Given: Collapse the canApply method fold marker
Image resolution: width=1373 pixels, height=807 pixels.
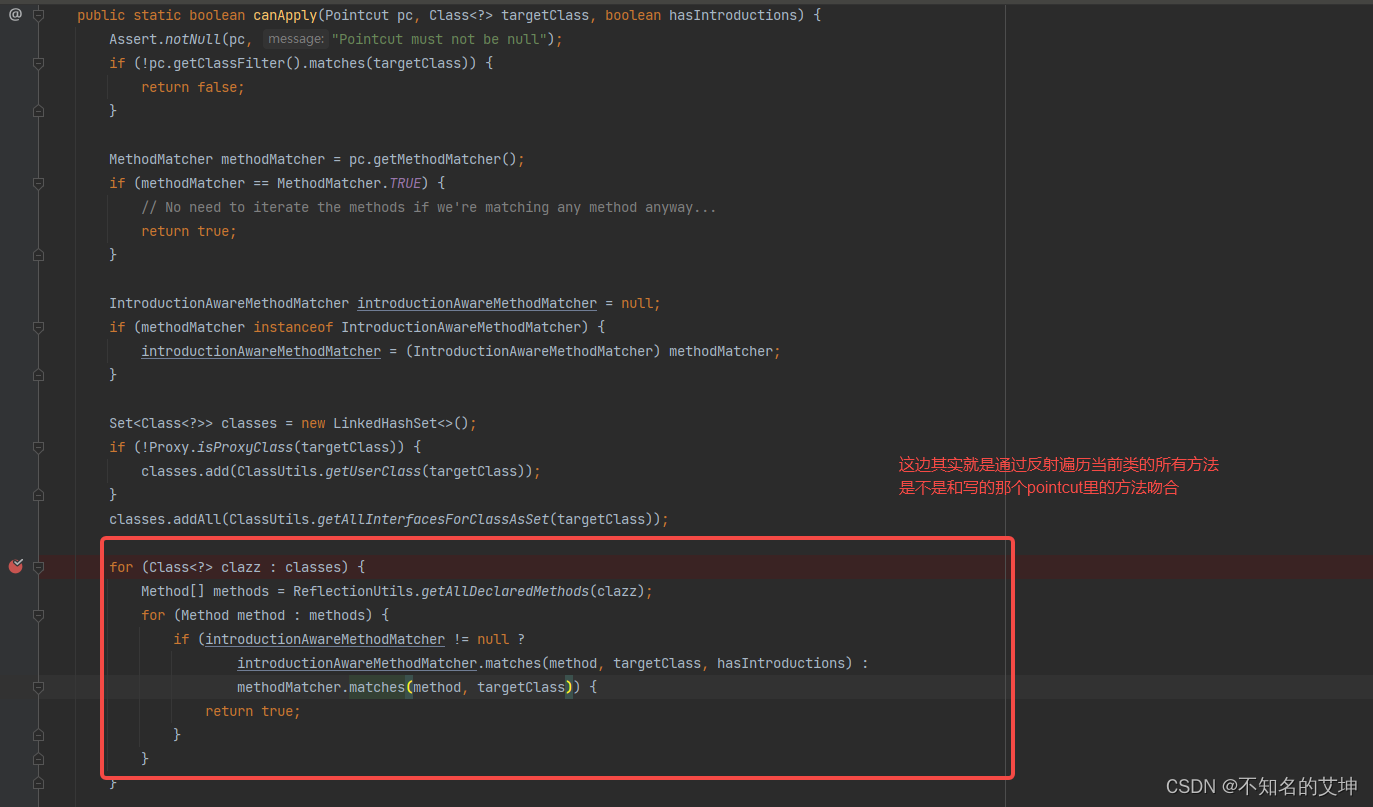Looking at the screenshot, I should point(38,15).
